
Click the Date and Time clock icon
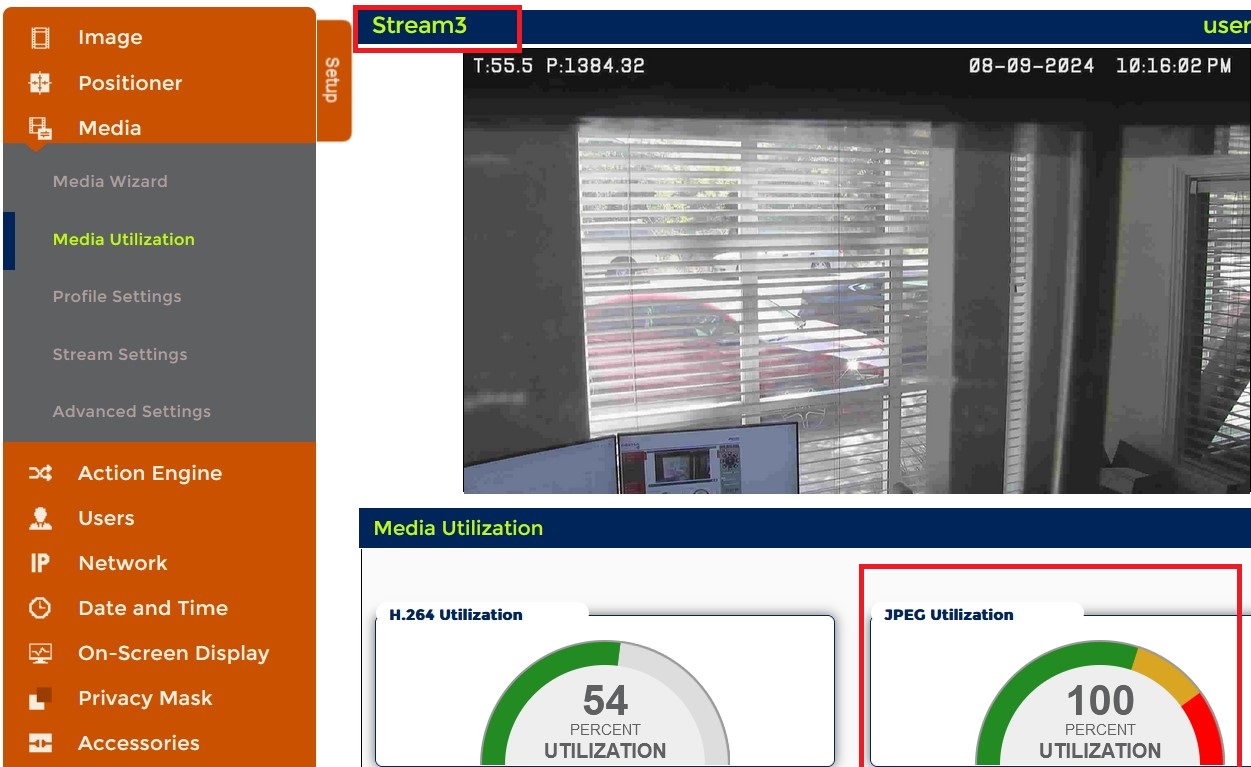click(x=40, y=608)
